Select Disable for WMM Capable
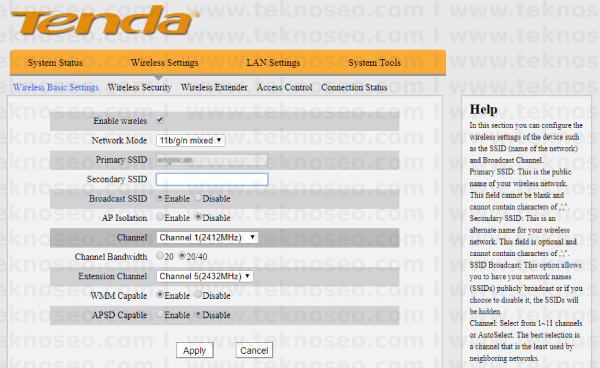The width and height of the screenshot is (600, 368). [198, 295]
